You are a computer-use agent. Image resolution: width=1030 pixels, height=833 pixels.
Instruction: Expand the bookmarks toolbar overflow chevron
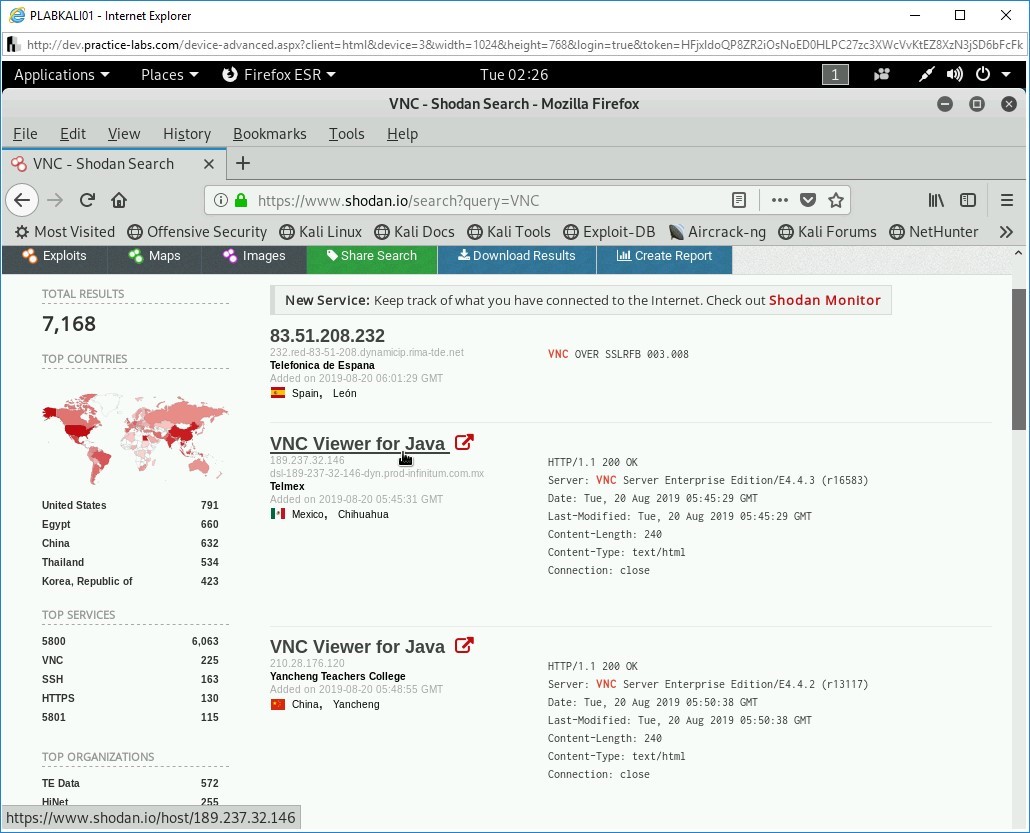click(x=1007, y=231)
